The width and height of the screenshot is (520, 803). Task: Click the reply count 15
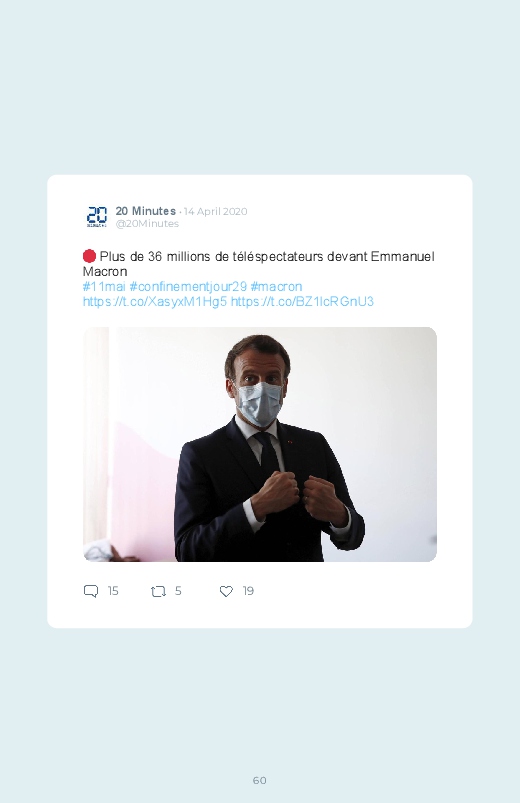click(x=113, y=591)
